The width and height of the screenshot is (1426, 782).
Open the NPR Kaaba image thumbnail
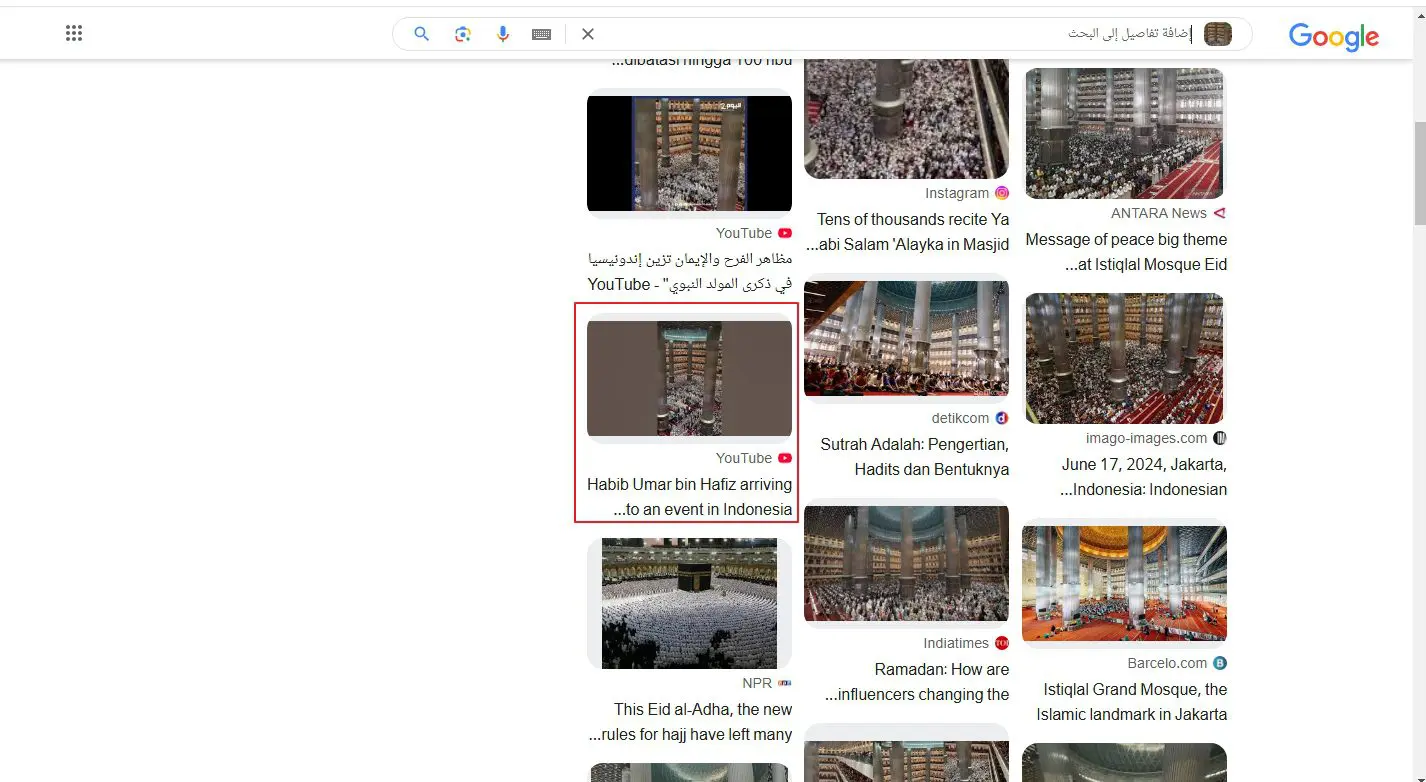point(689,603)
